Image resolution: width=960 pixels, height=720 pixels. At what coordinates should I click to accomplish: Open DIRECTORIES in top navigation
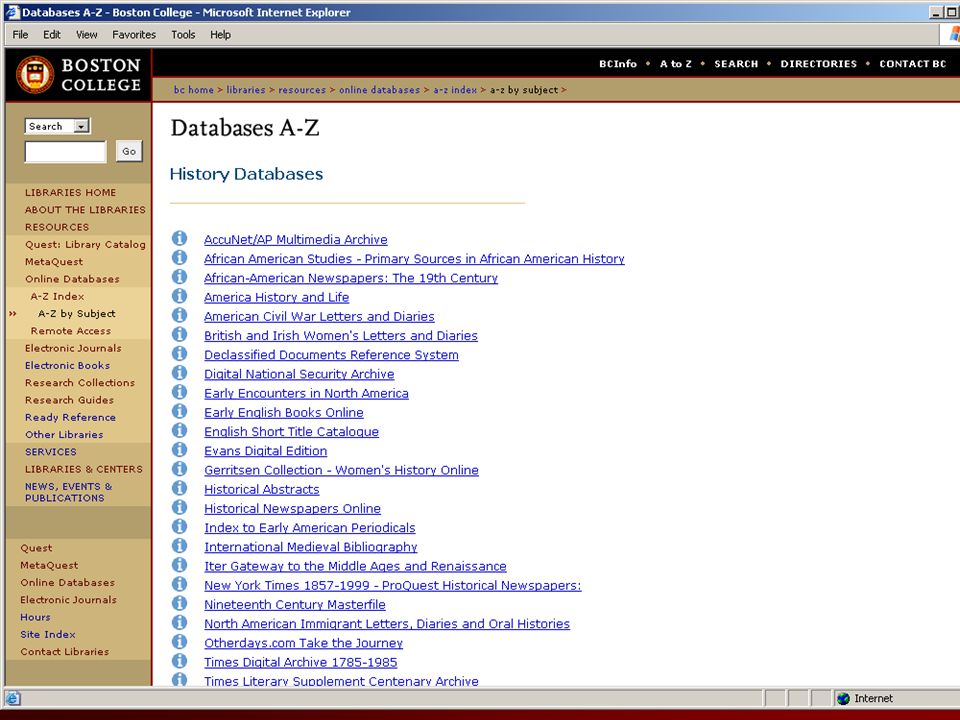819,64
